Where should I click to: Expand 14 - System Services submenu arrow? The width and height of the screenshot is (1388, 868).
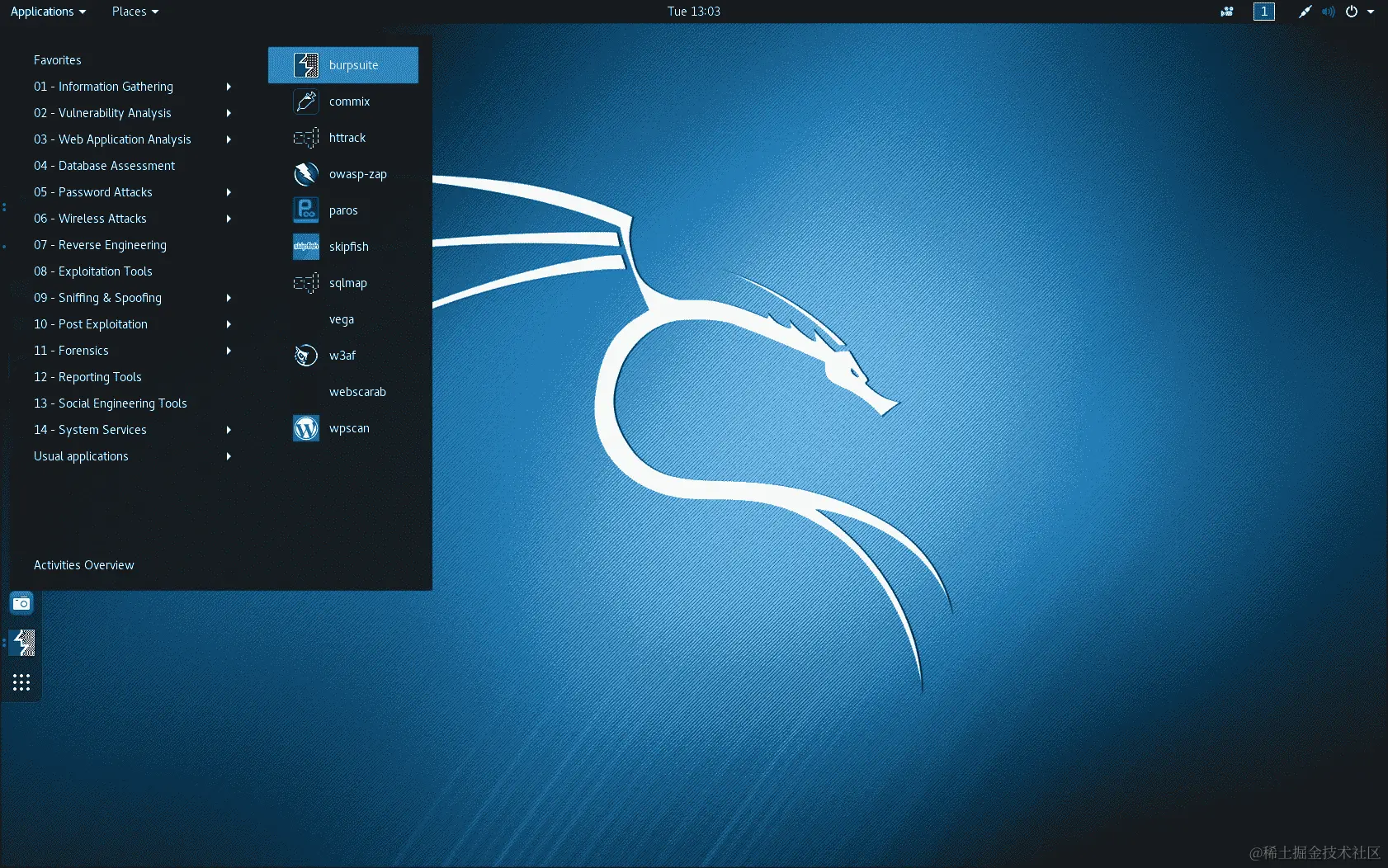[x=229, y=430]
